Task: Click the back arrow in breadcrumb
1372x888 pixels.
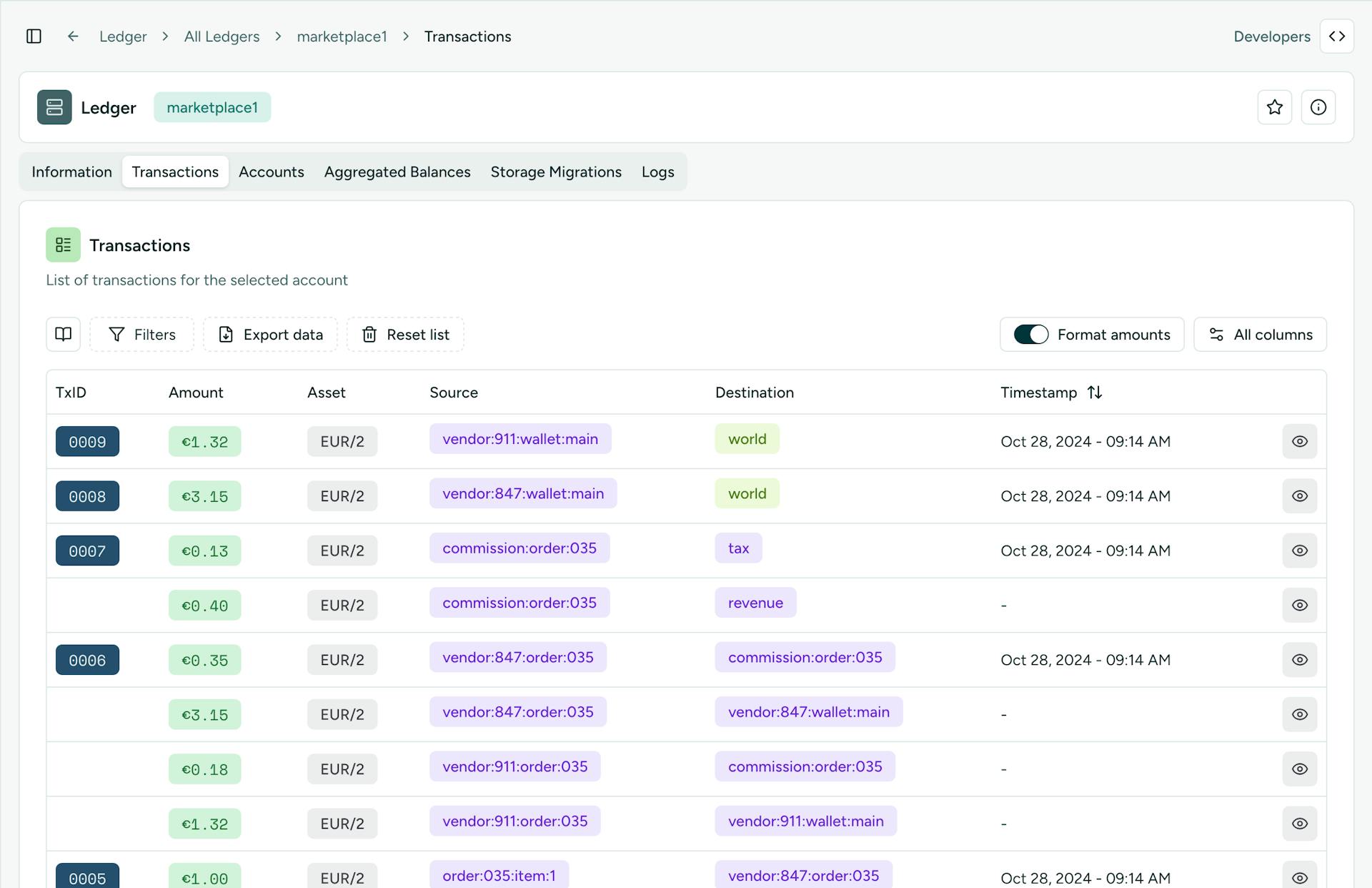Action: tap(73, 36)
